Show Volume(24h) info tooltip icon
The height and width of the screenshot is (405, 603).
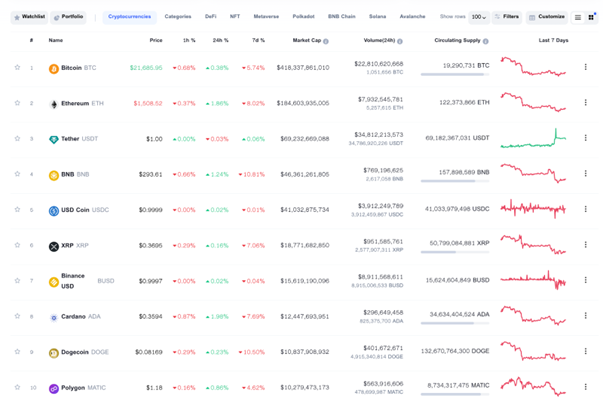click(x=400, y=41)
